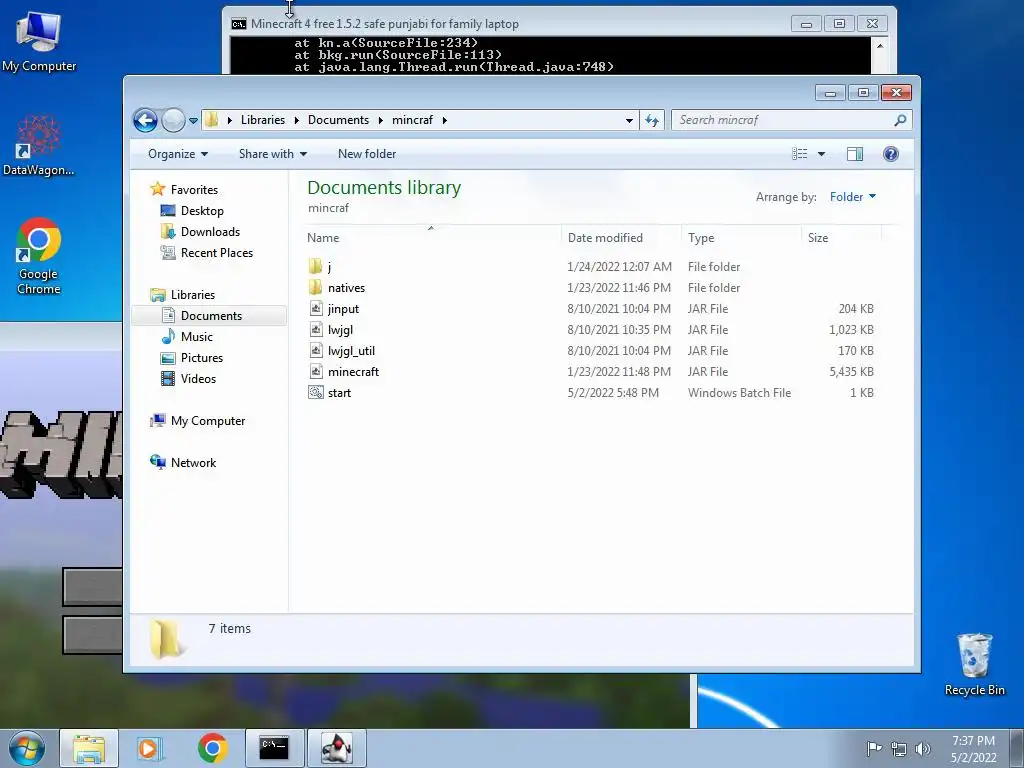Select the lwjgl JAR file
The height and width of the screenshot is (768, 1024).
tap(340, 330)
